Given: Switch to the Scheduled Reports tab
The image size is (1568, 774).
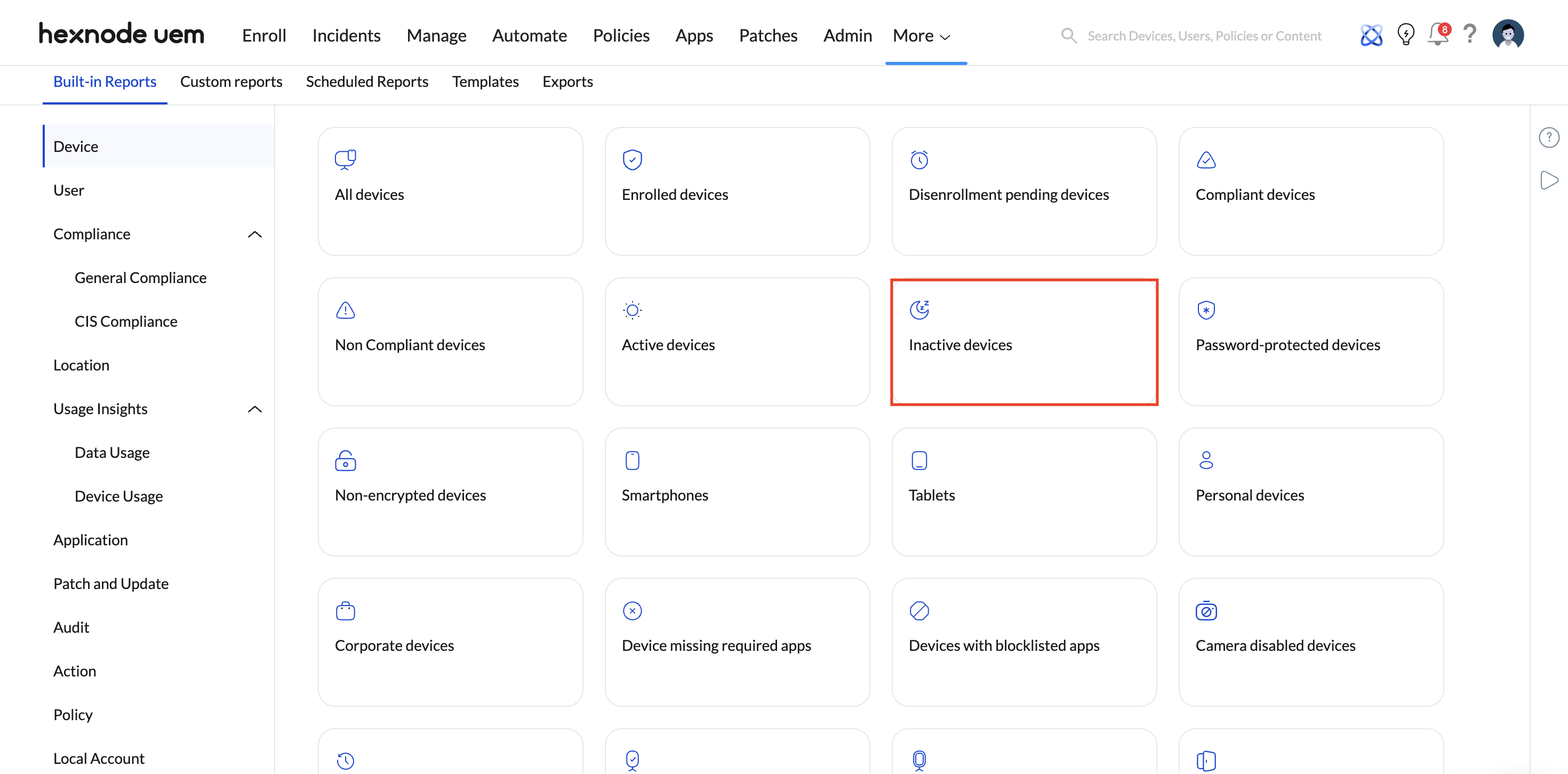Looking at the screenshot, I should pos(367,82).
